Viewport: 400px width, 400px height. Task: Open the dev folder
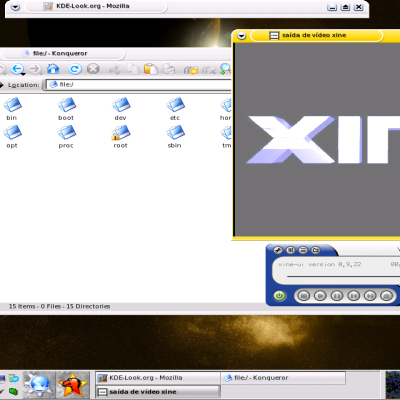(x=121, y=109)
